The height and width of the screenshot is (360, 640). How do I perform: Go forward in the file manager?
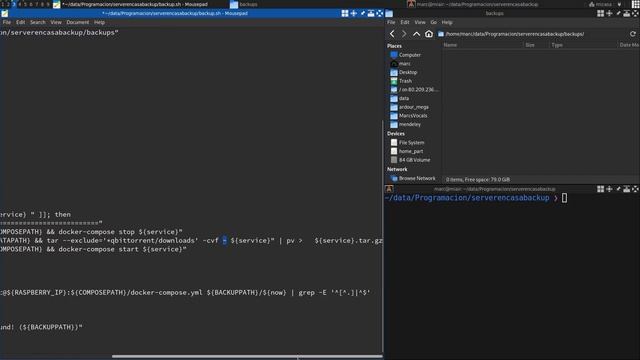point(404,34)
